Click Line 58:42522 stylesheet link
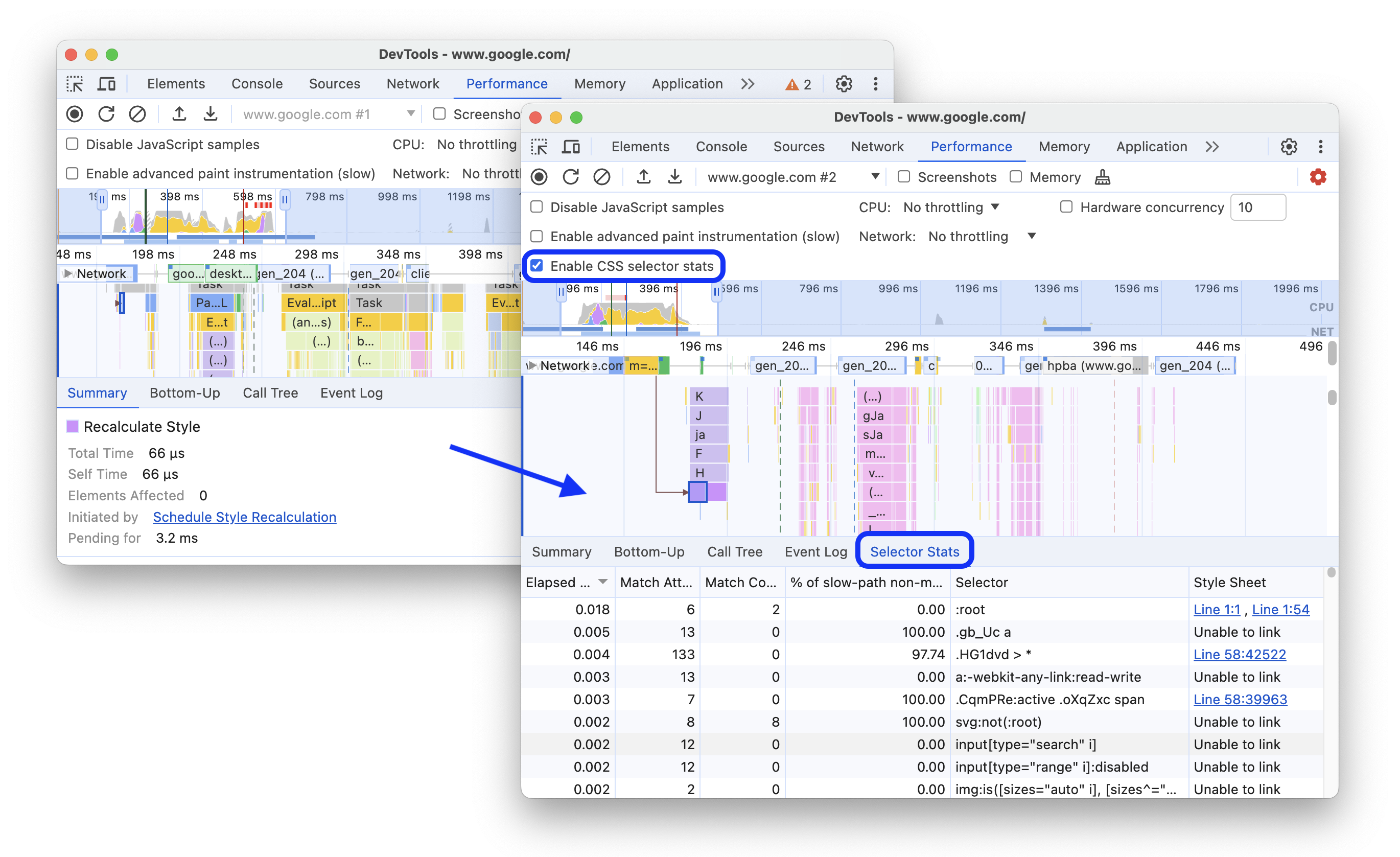The height and width of the screenshot is (857, 1400). [x=1240, y=654]
